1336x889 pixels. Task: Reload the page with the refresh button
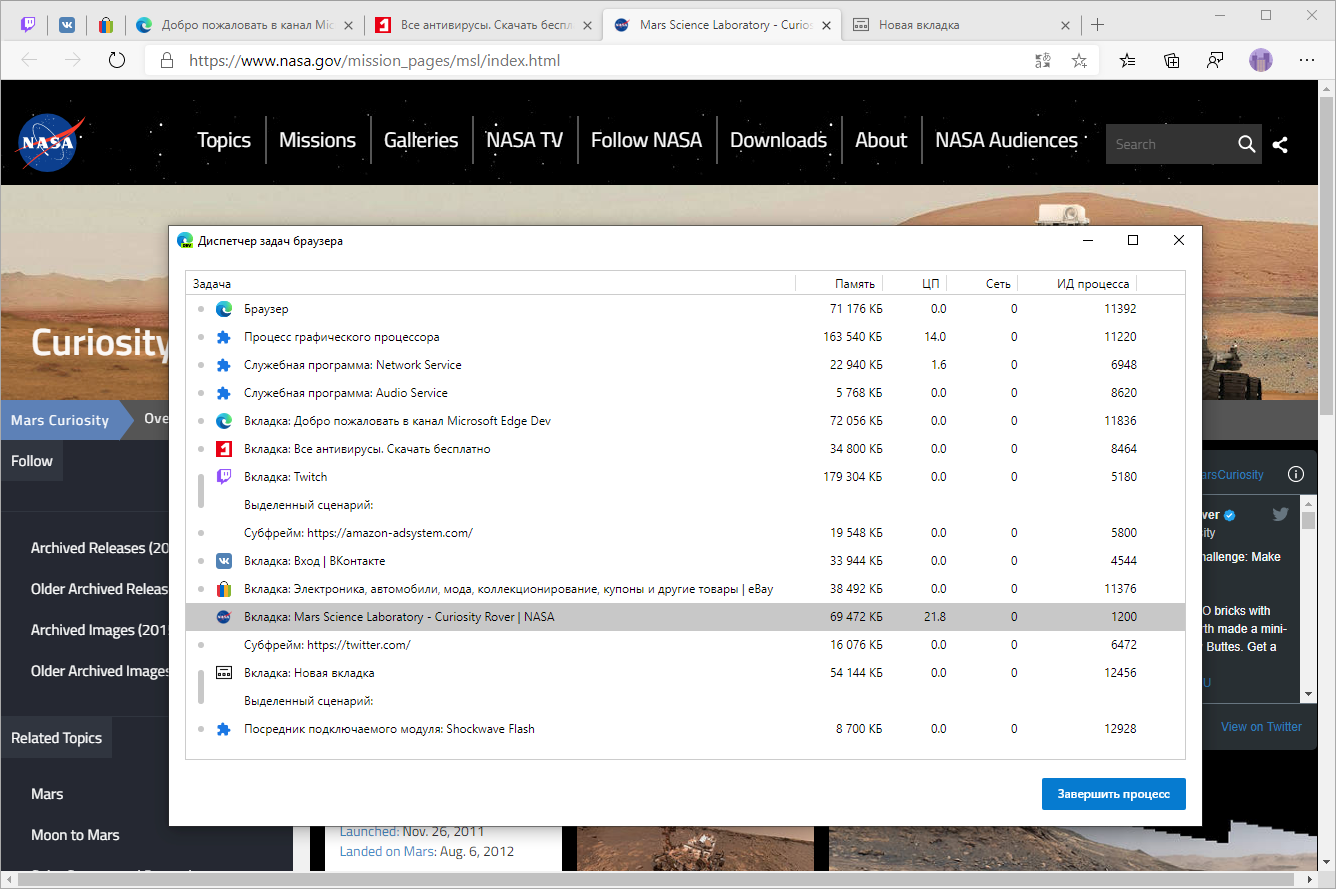click(x=117, y=60)
